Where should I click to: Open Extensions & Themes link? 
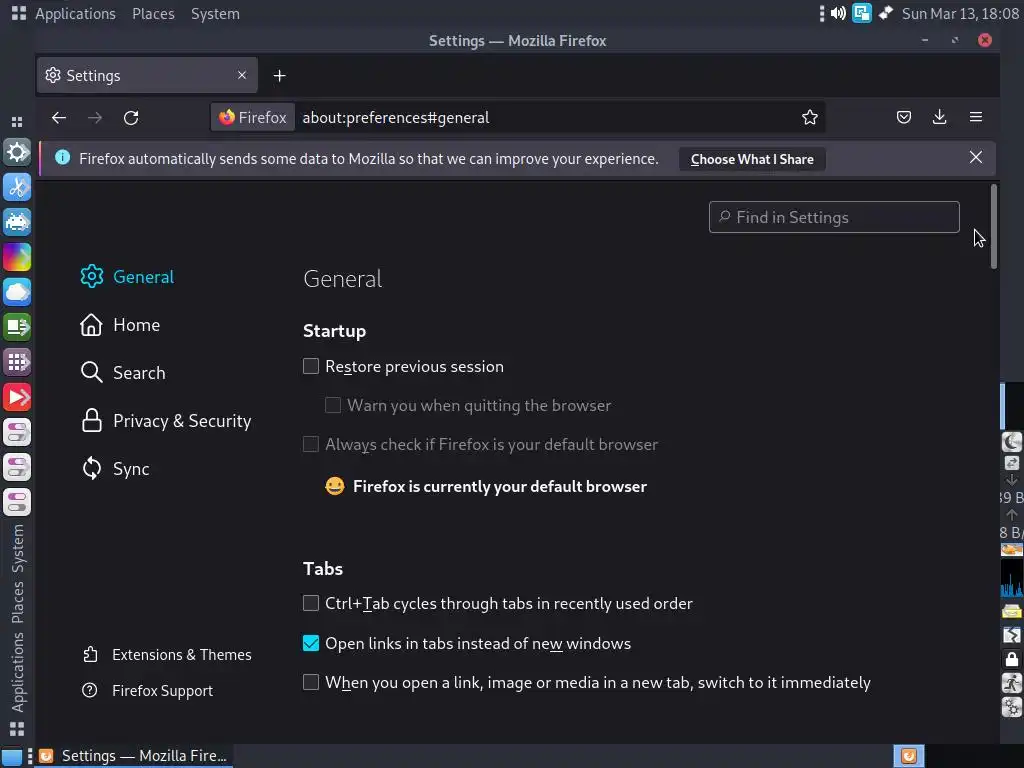coord(167,654)
